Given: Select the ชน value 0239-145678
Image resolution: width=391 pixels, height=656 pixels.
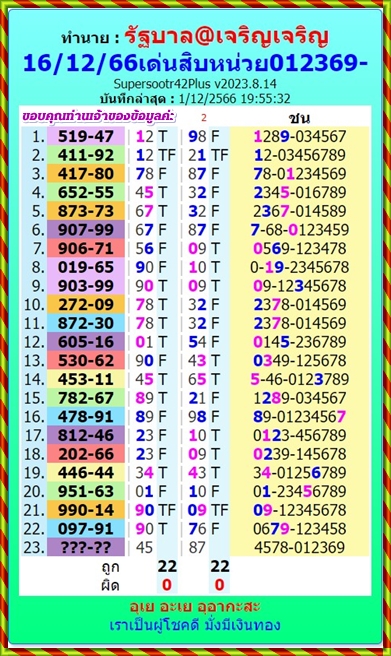Looking at the screenshot, I should coord(300,454).
